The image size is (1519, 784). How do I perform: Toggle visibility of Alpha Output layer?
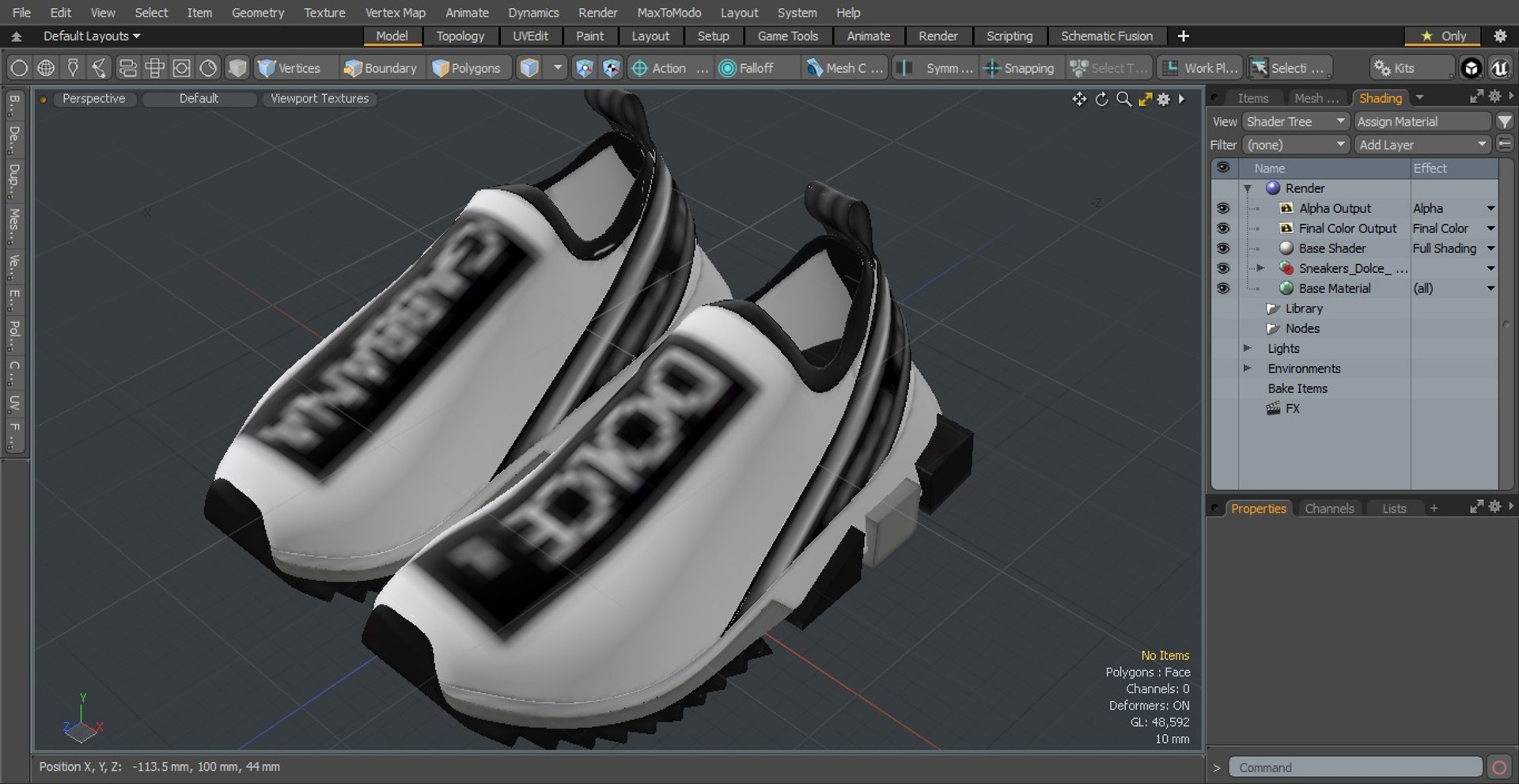[x=1223, y=208]
